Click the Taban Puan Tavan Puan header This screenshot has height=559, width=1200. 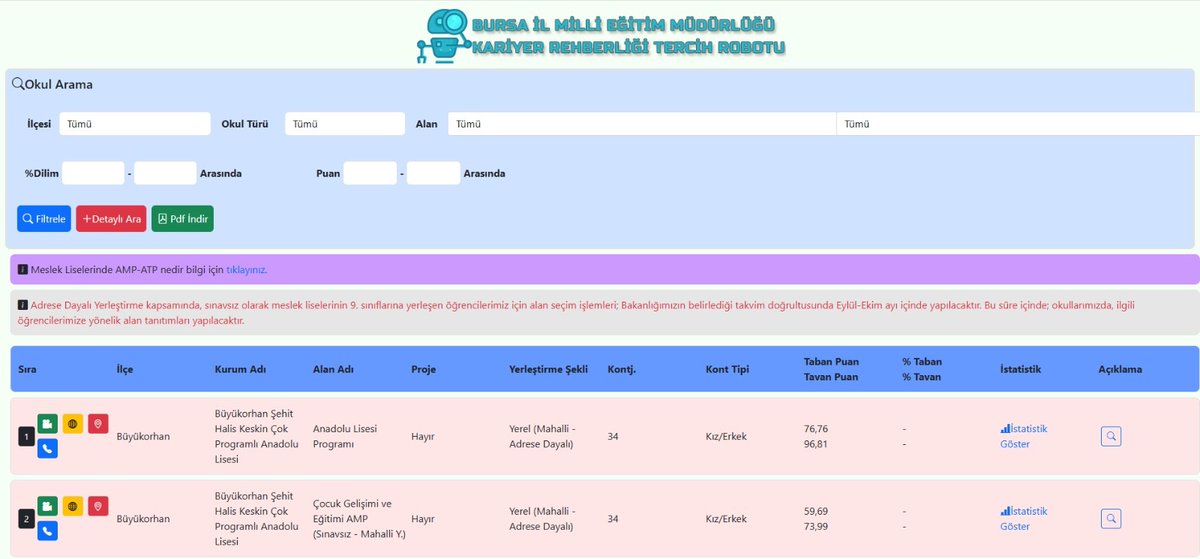831,369
